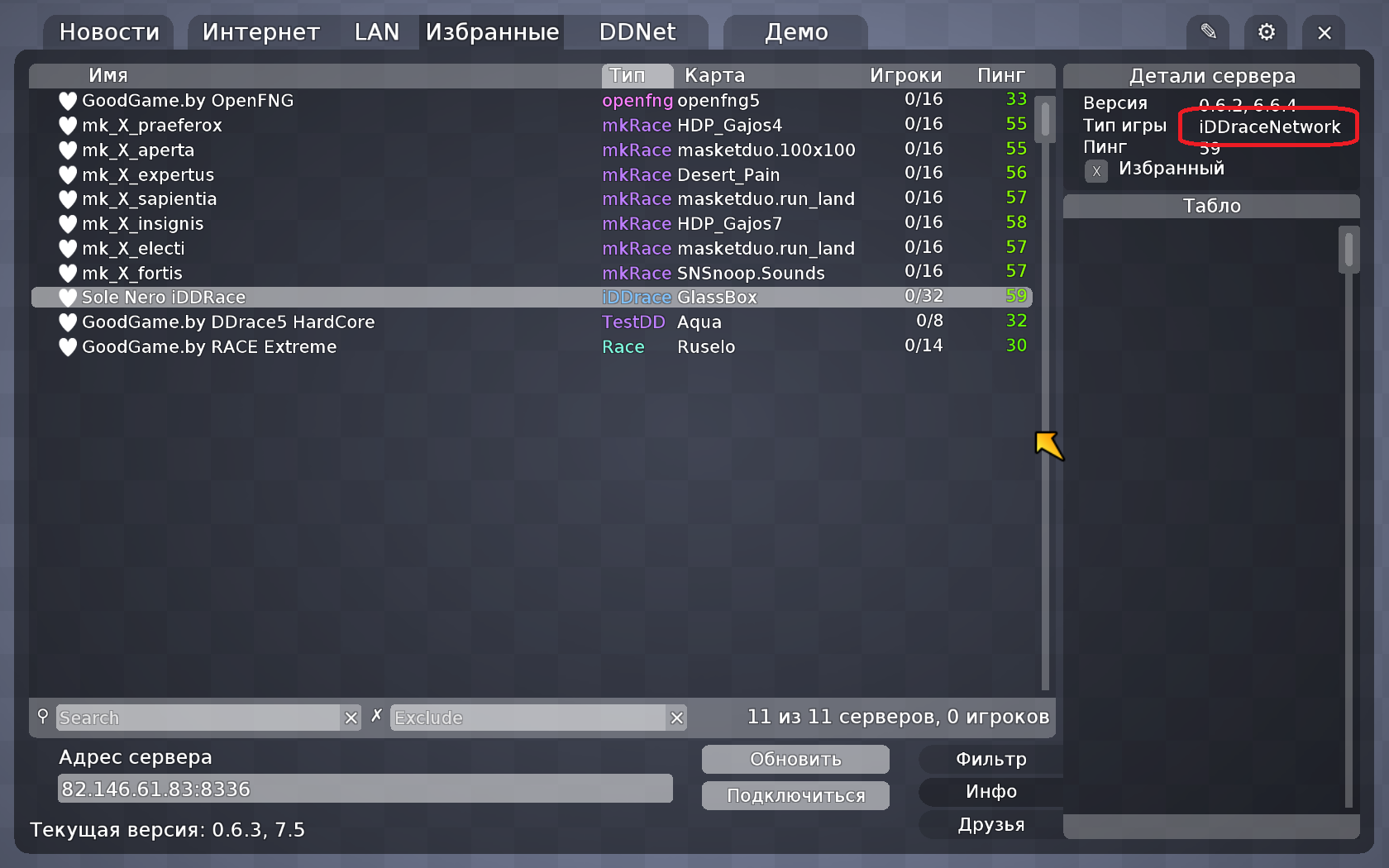Screen dimensions: 1389x868
Task: Click heart icon next to mk_X_fortis
Action: pyautogui.click(x=68, y=274)
